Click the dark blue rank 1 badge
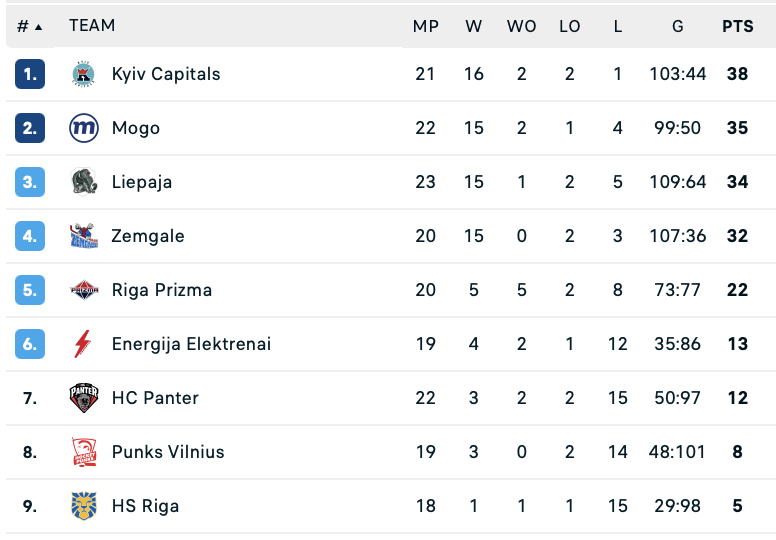 (30, 74)
